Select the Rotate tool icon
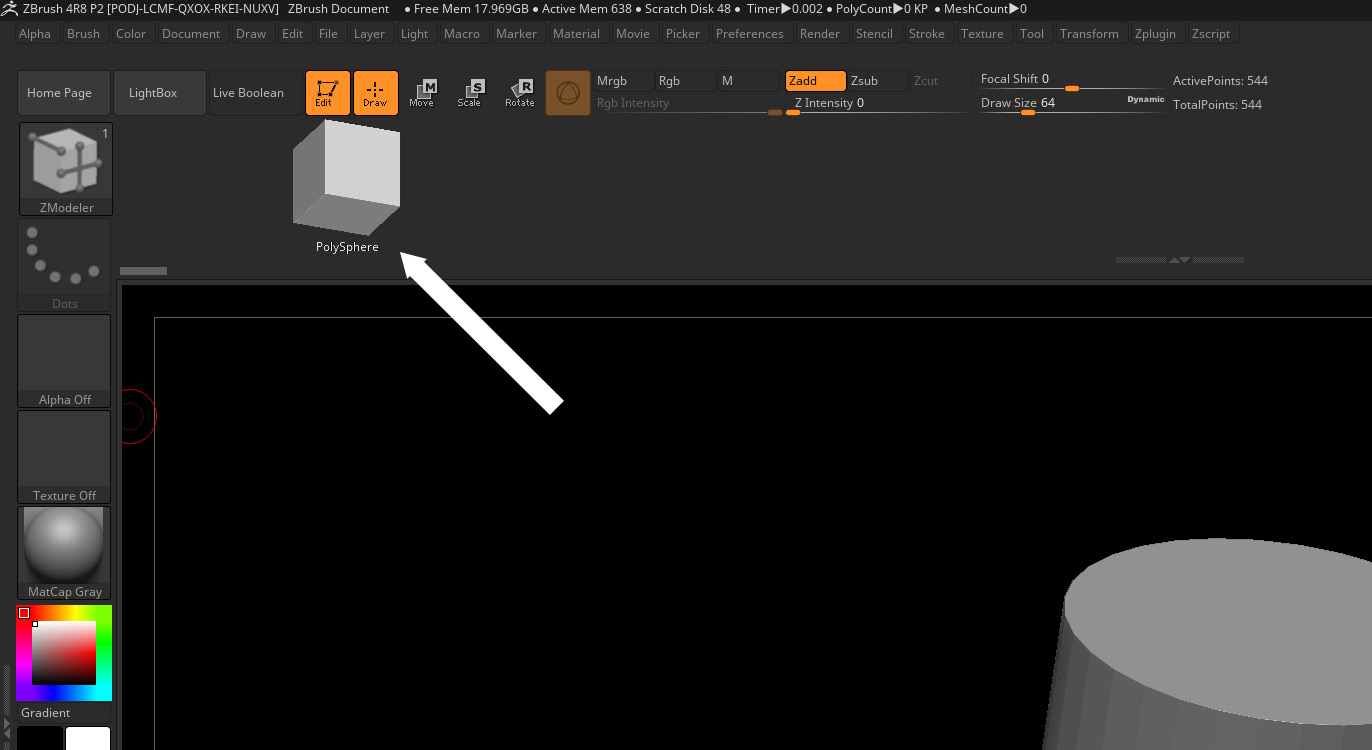The width and height of the screenshot is (1372, 750). 519,93
